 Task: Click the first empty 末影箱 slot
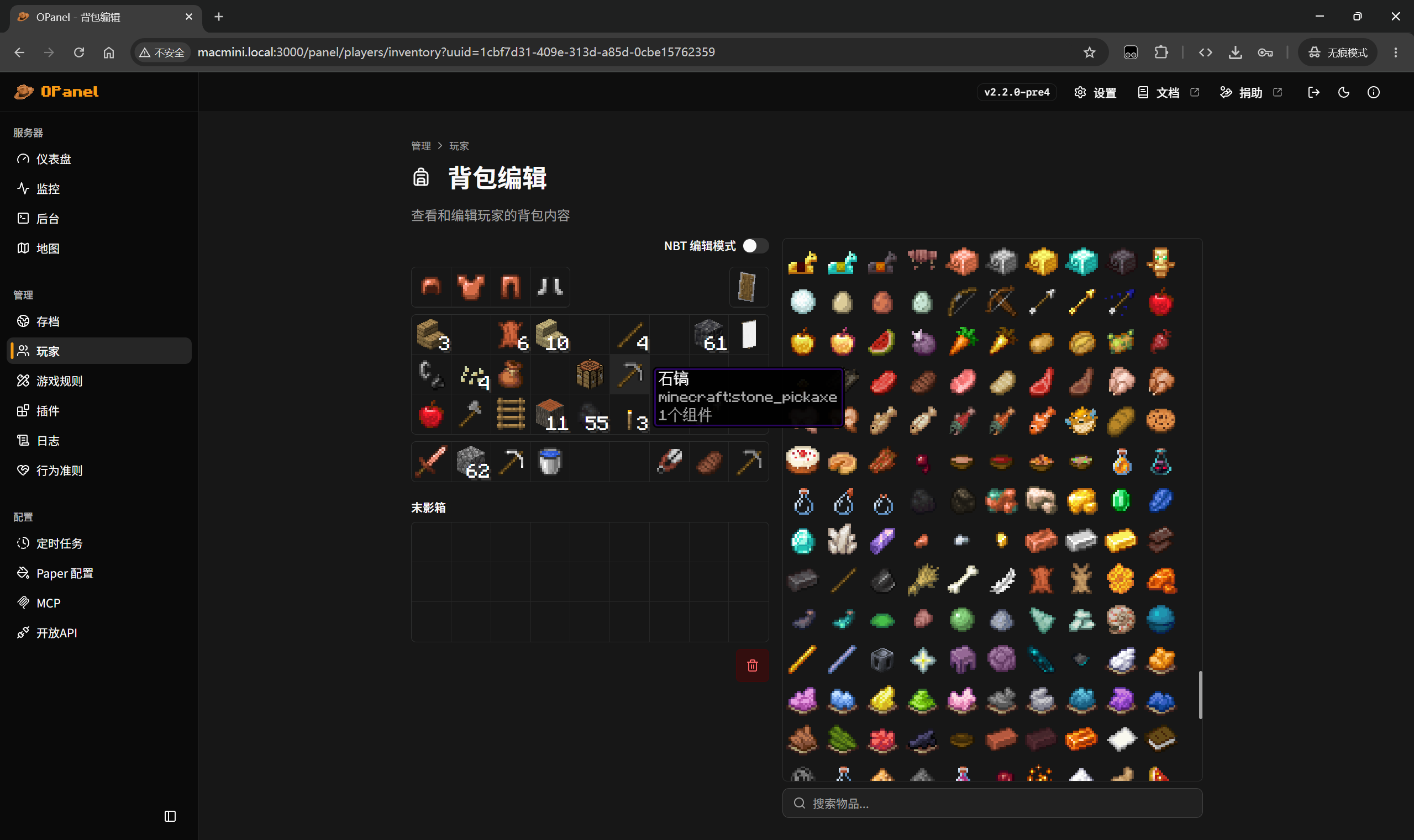click(x=431, y=542)
